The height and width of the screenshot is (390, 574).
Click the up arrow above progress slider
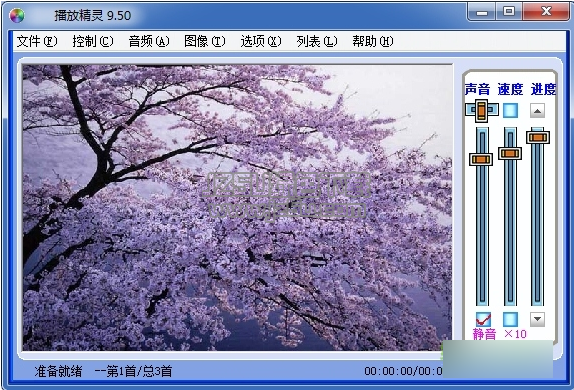(537, 111)
